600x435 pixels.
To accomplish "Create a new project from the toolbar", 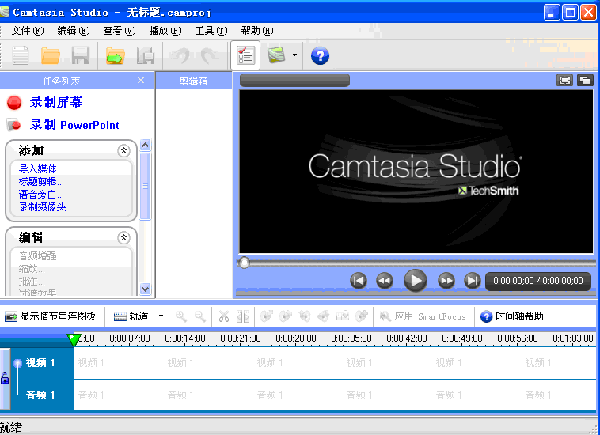I will pyautogui.click(x=20, y=56).
